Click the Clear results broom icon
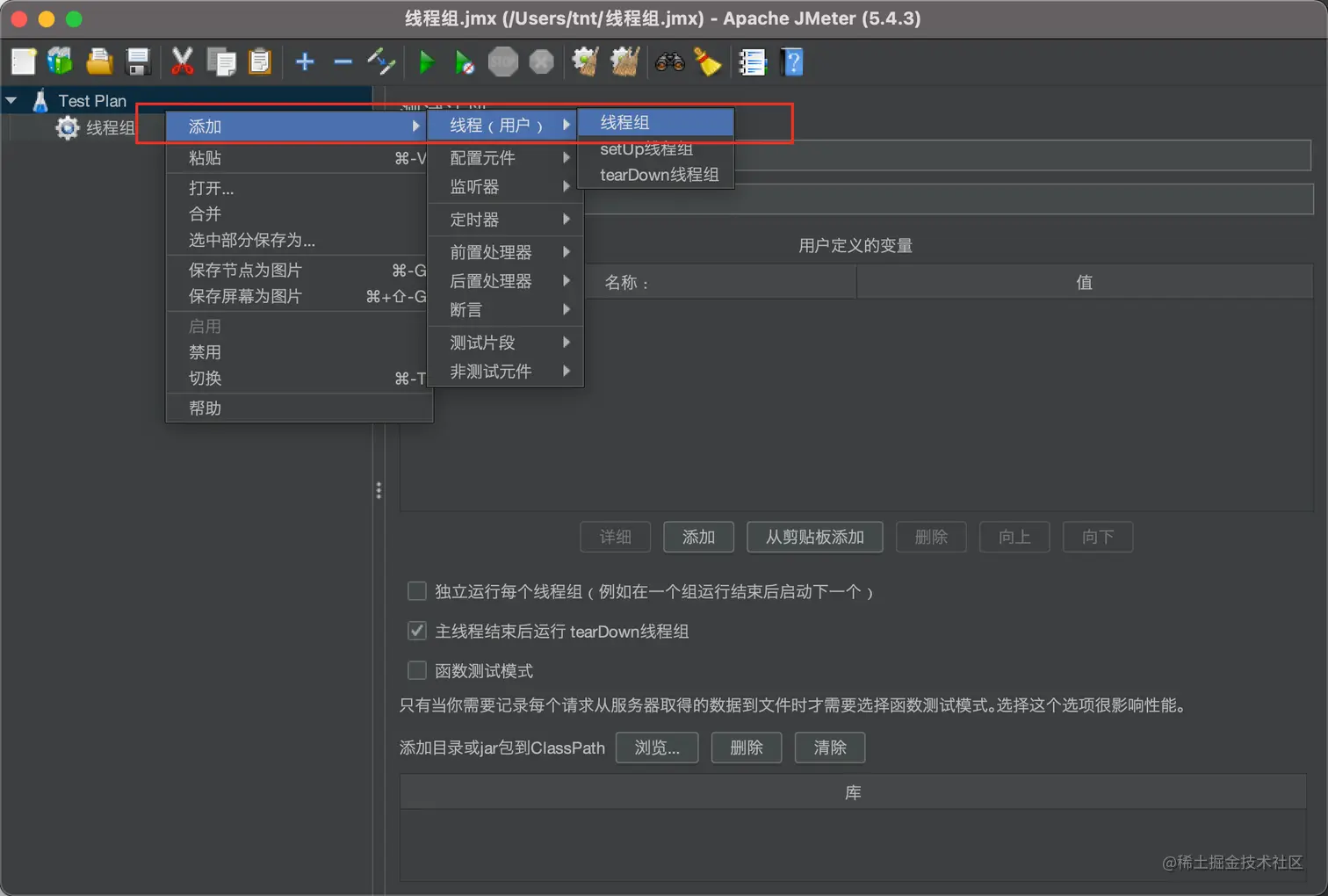 coord(586,61)
